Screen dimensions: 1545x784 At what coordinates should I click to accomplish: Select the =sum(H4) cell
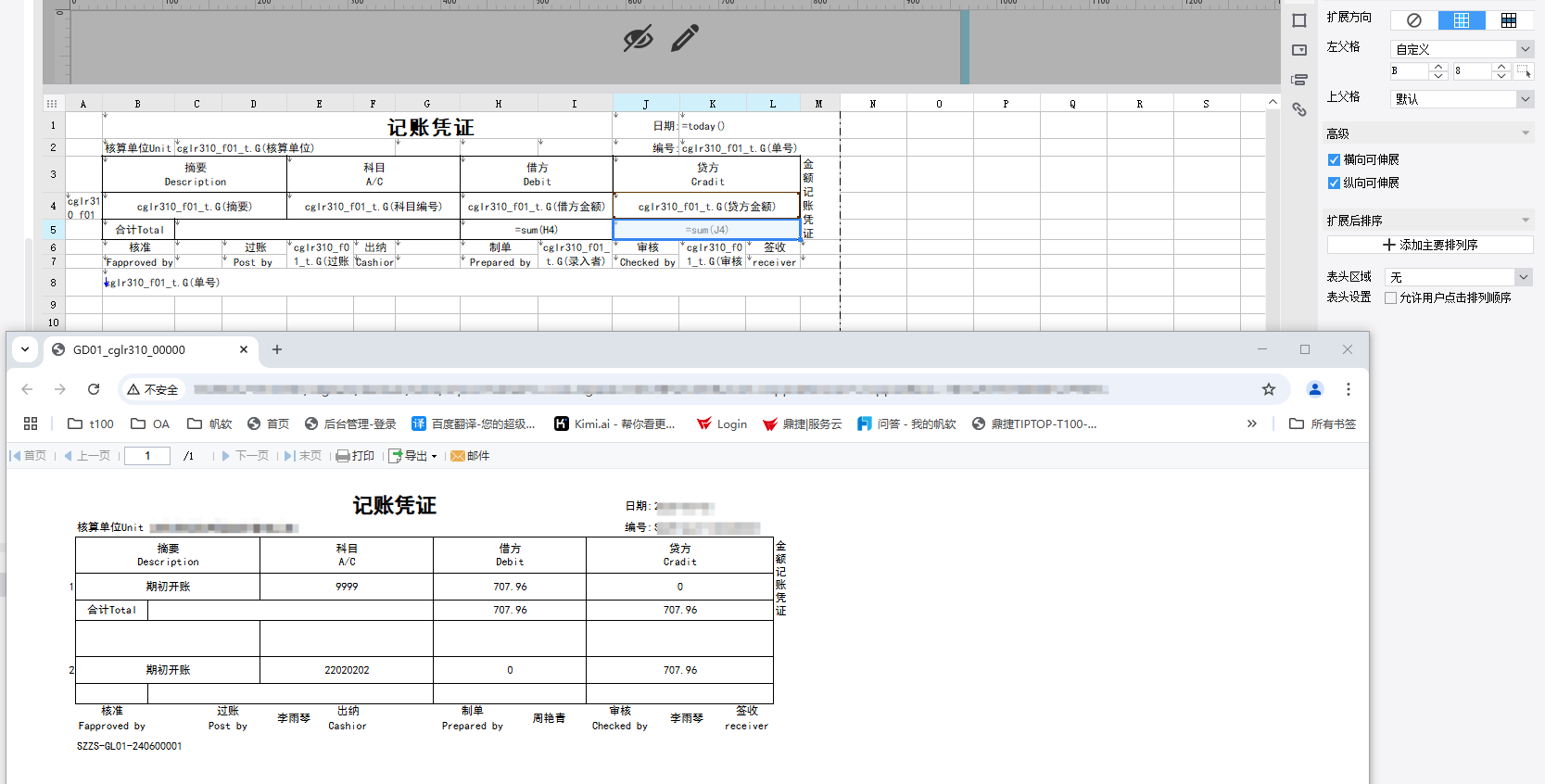click(x=537, y=229)
